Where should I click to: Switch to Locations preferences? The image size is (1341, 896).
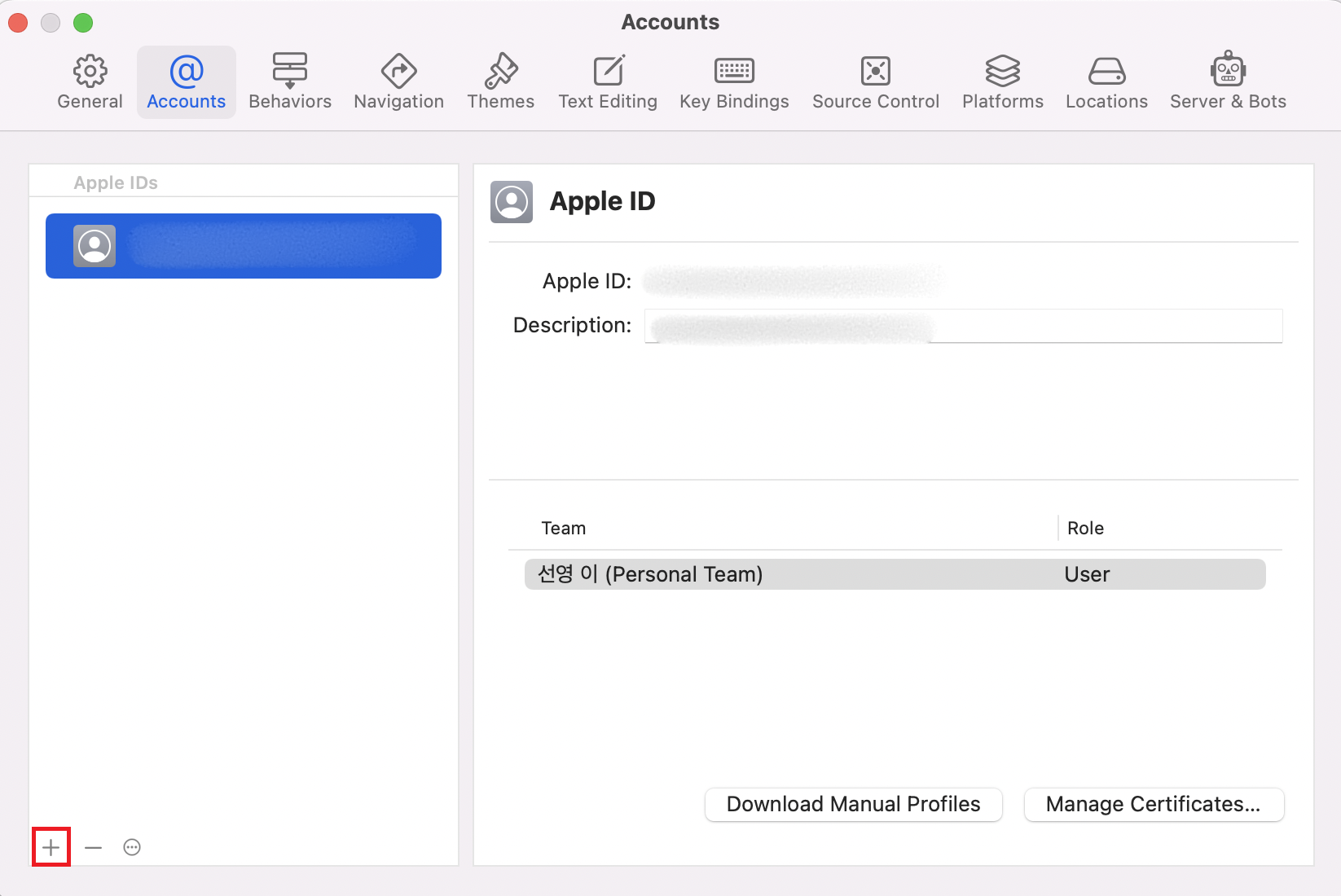[x=1106, y=82]
